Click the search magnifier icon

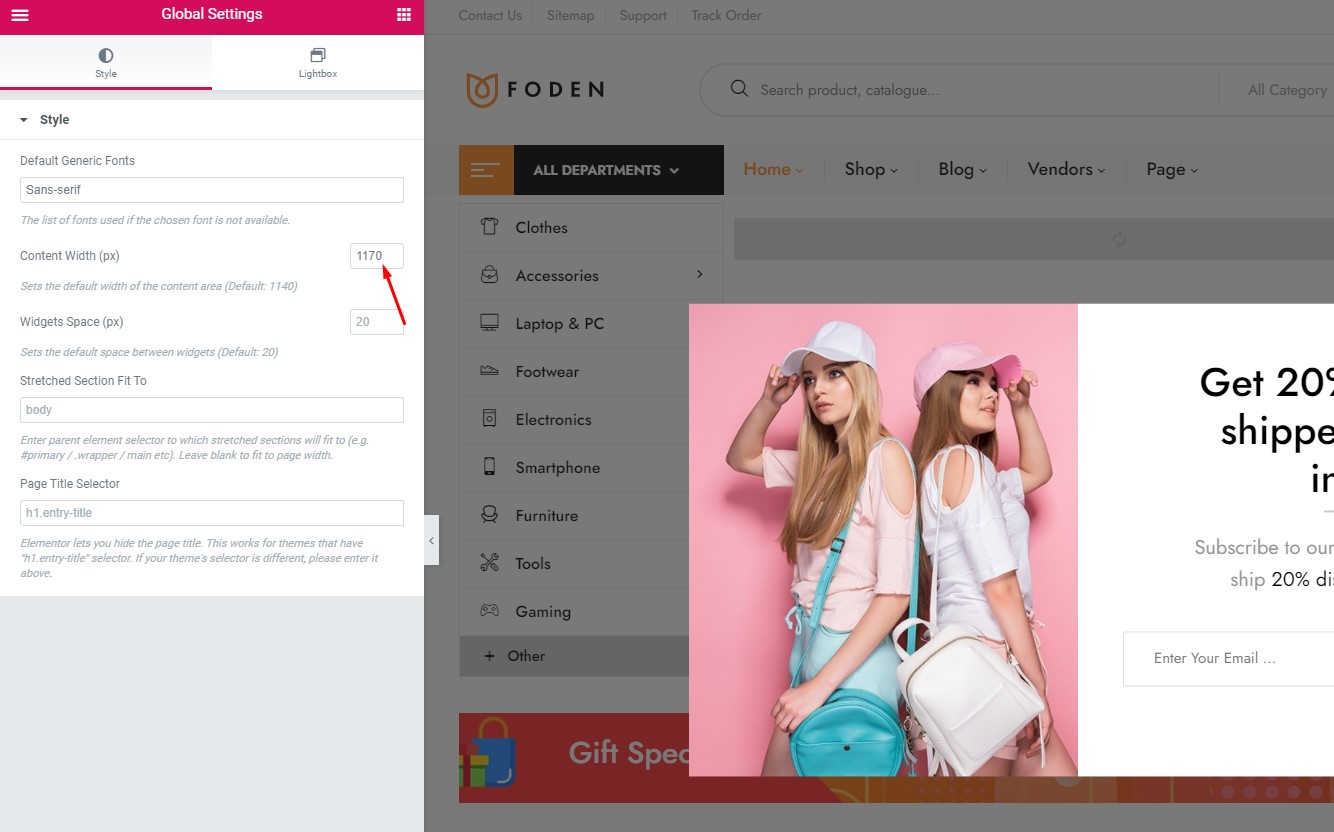click(x=740, y=89)
